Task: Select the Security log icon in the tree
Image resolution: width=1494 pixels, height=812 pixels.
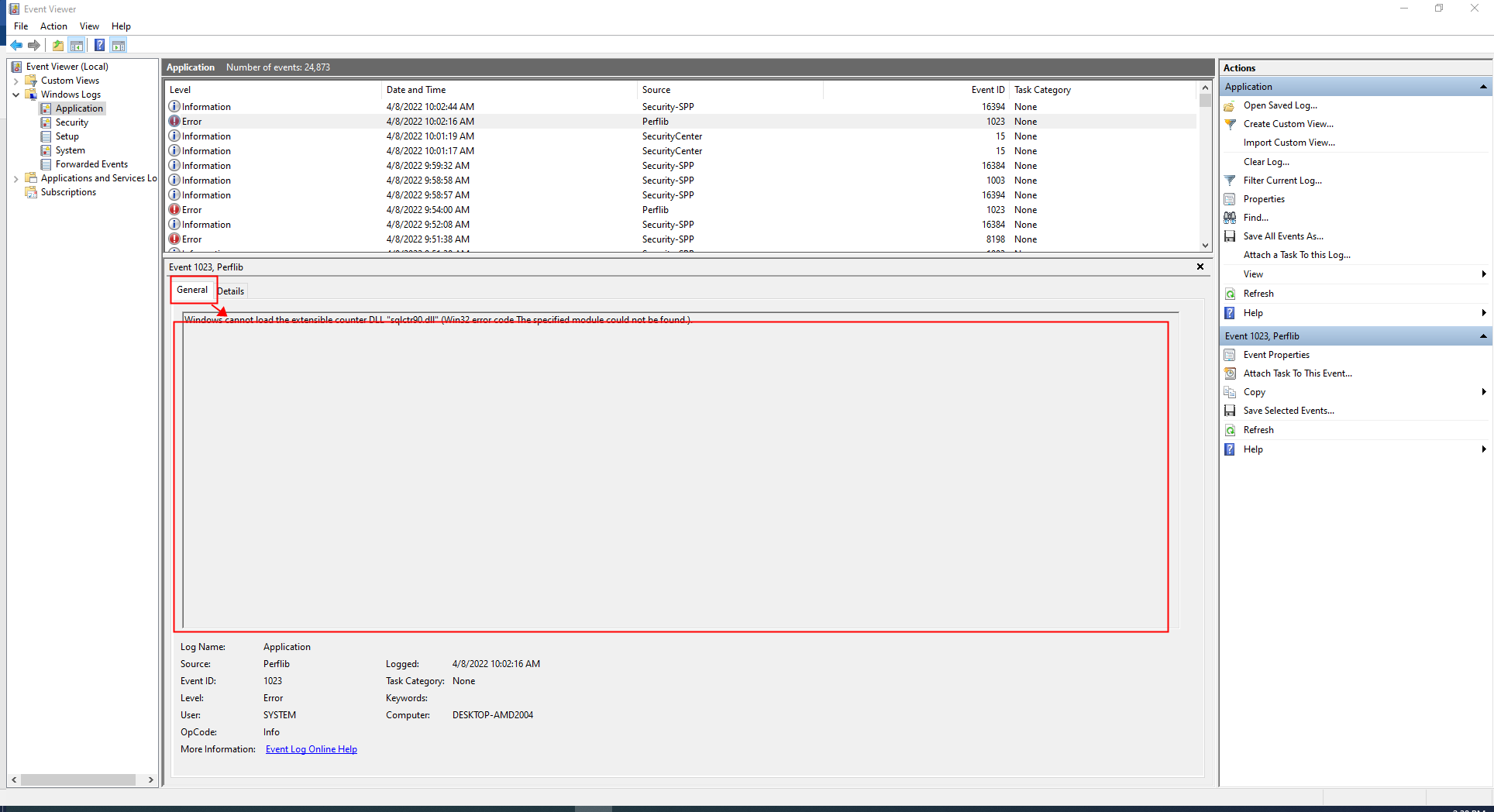Action: click(x=46, y=122)
